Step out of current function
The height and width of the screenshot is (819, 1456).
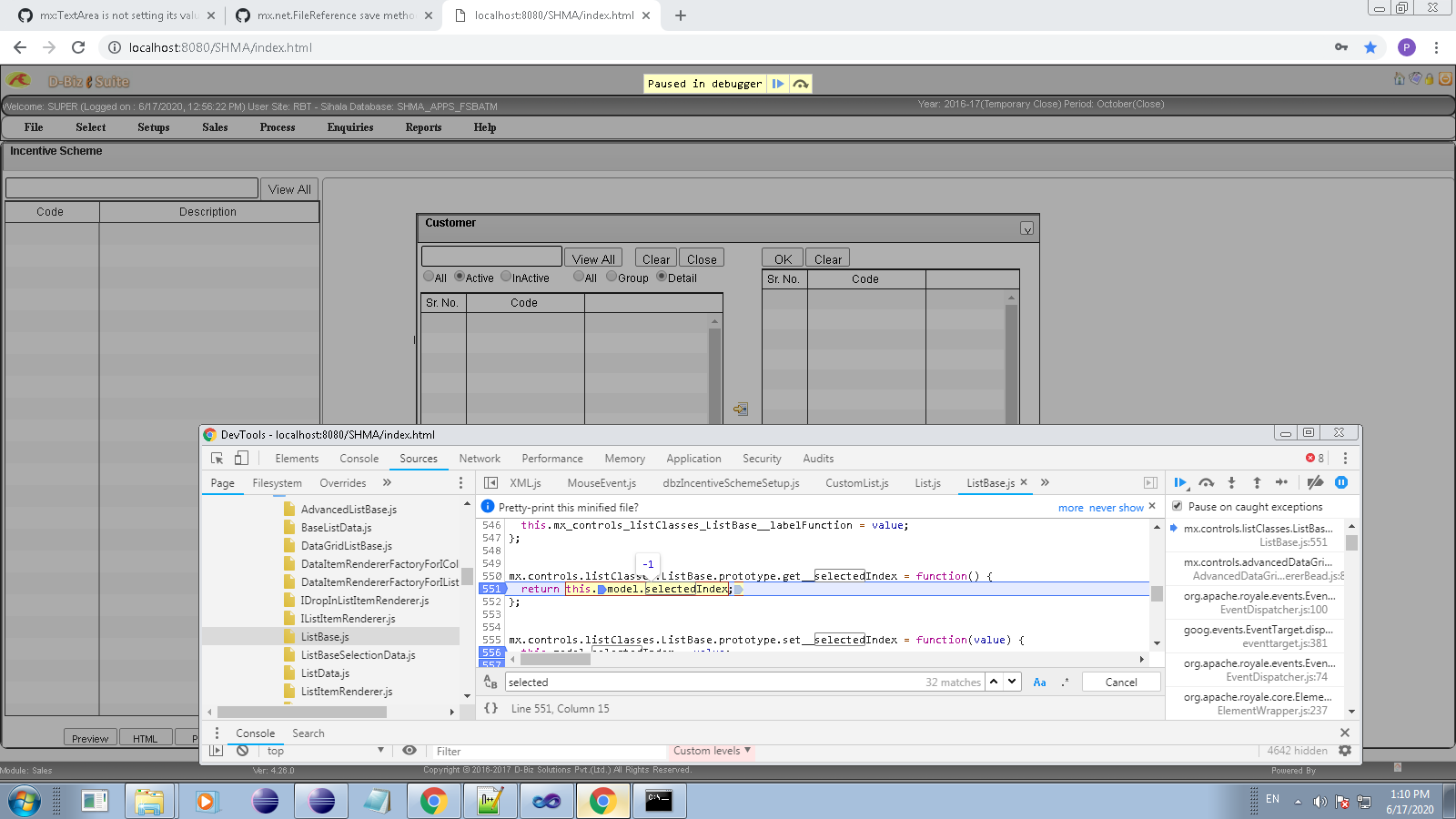[x=1257, y=482]
